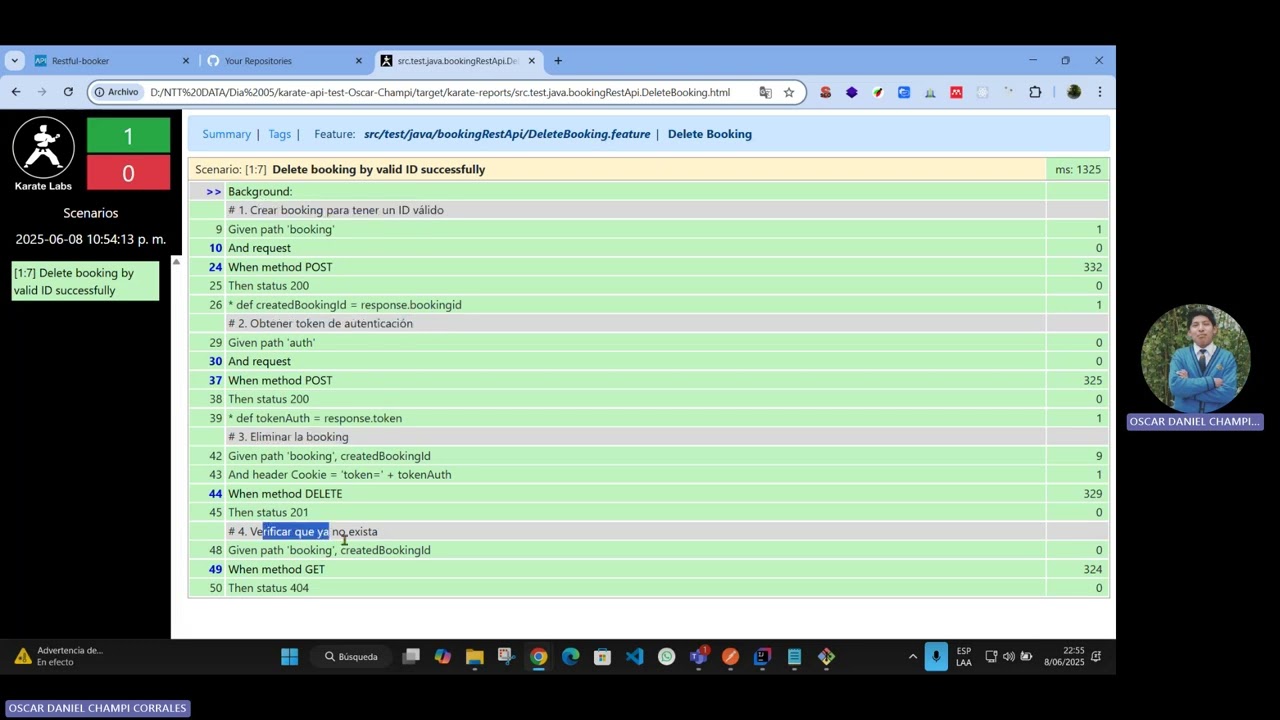Click the green passed count box
Image resolution: width=1280 pixels, height=720 pixels.
[x=128, y=136]
